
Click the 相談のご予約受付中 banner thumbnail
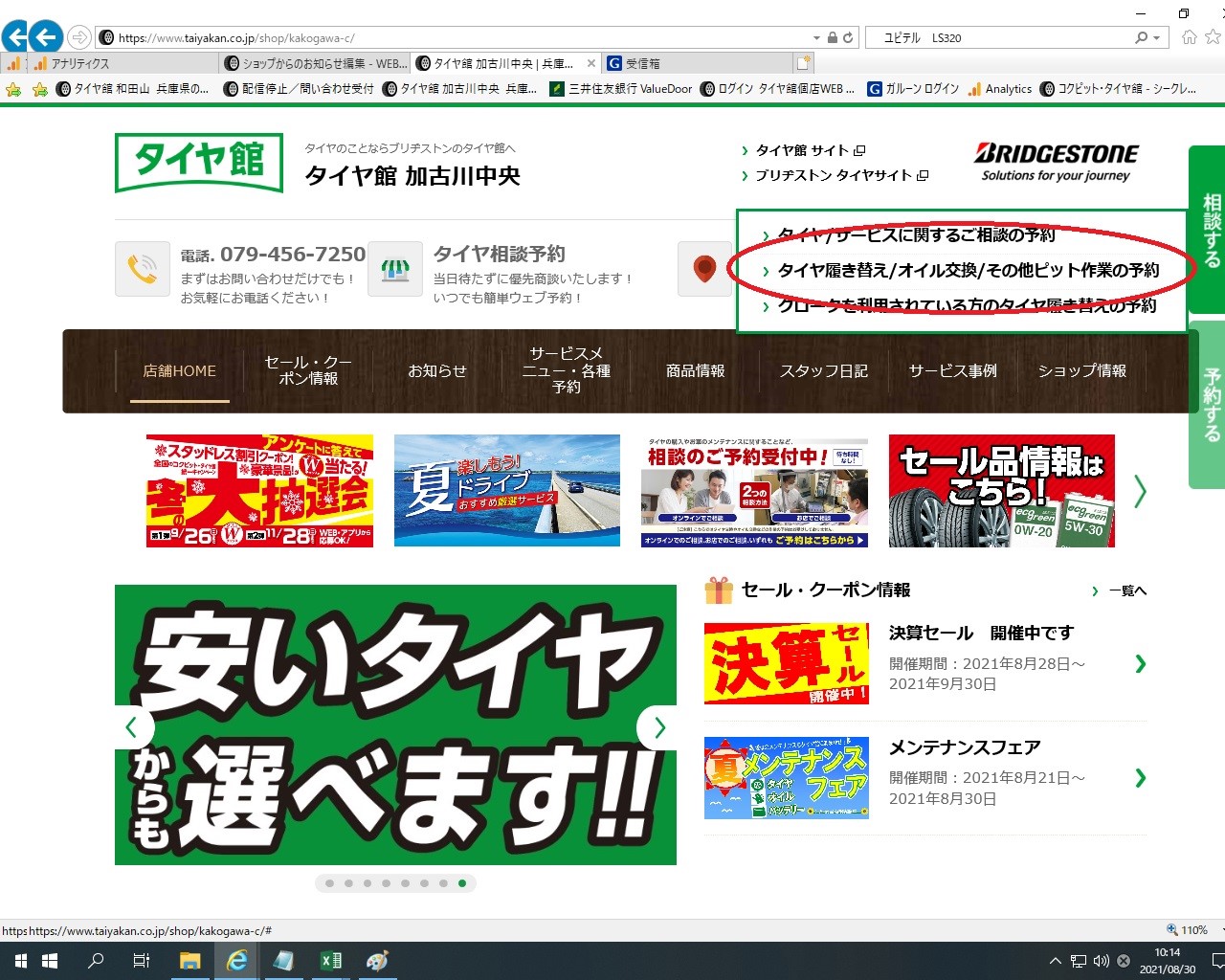point(754,491)
